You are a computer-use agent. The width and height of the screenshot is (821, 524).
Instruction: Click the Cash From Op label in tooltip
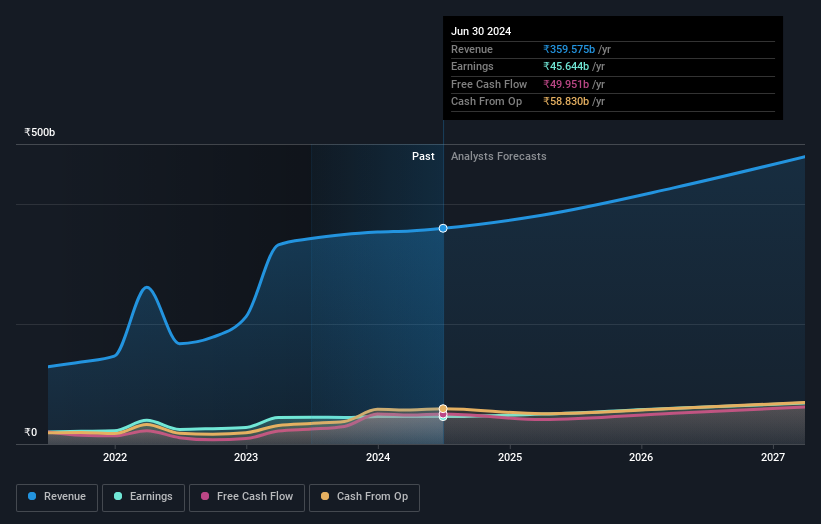click(486, 102)
